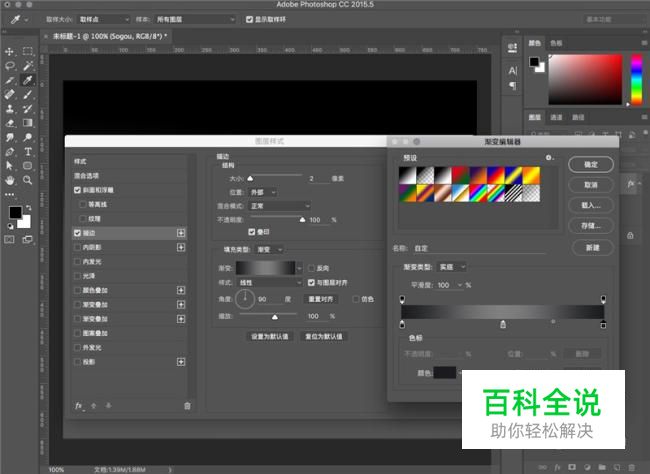Open the 填充类型 dropdown showing 渐变

click(270, 250)
